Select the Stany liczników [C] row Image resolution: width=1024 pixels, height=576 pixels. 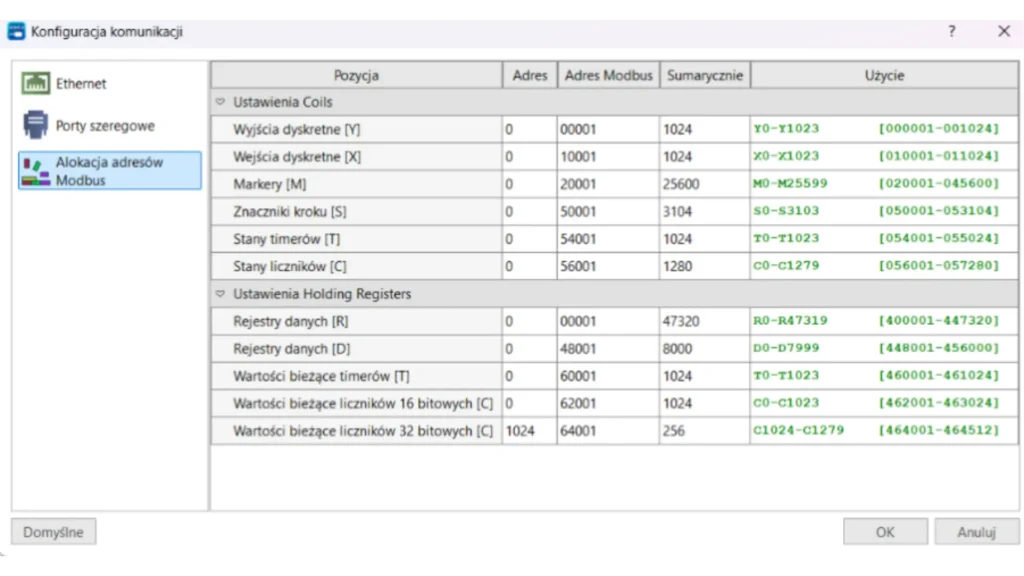(x=615, y=266)
